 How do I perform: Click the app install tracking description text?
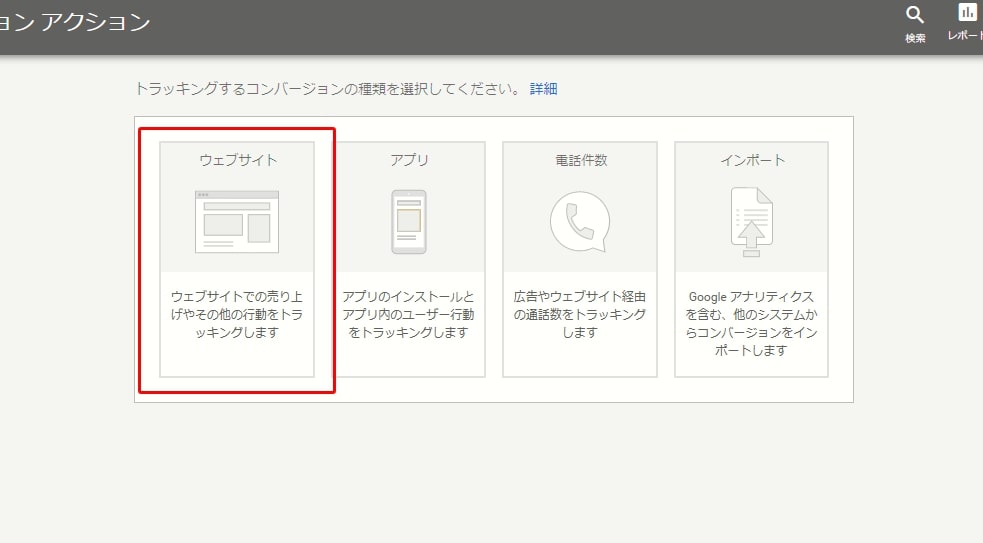click(408, 314)
